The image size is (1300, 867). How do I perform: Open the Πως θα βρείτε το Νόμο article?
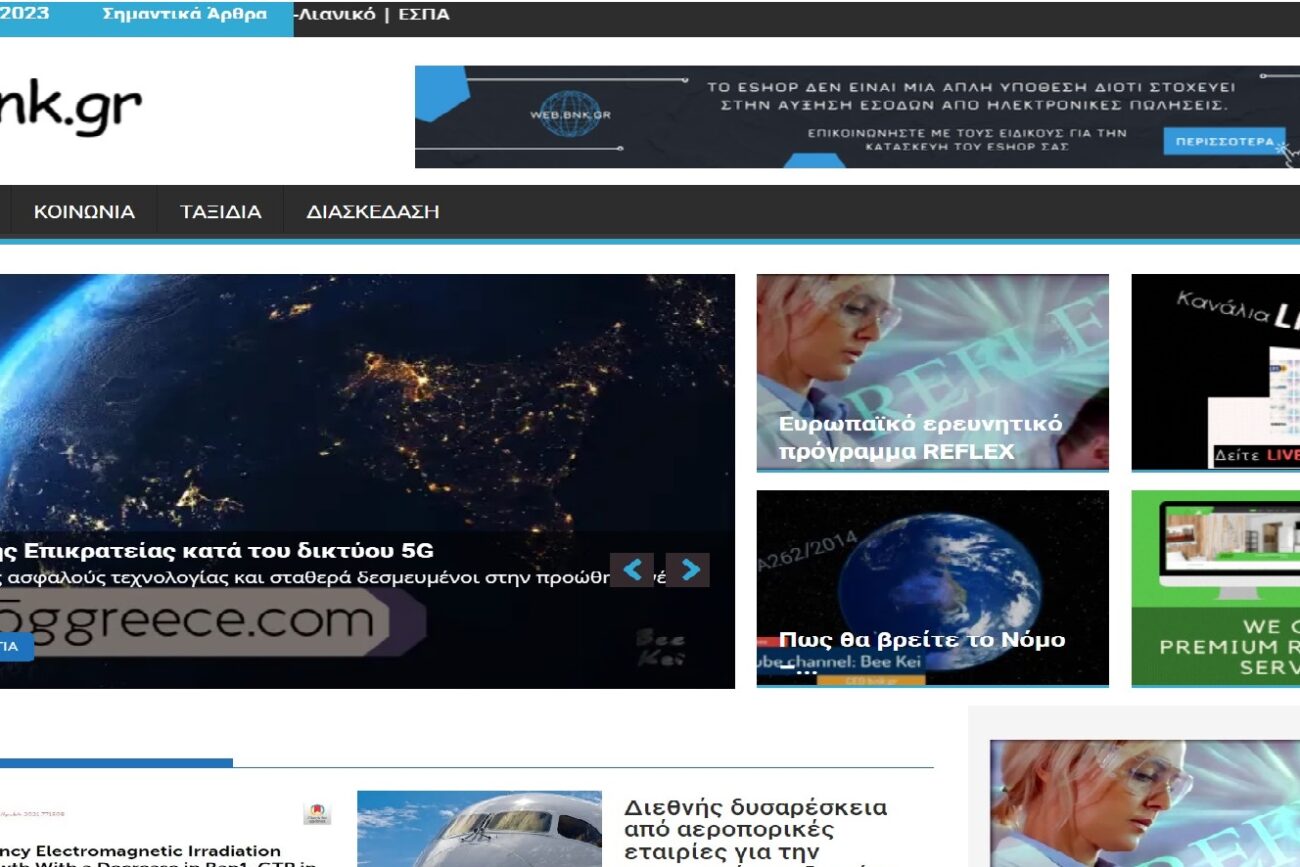pyautogui.click(x=921, y=639)
